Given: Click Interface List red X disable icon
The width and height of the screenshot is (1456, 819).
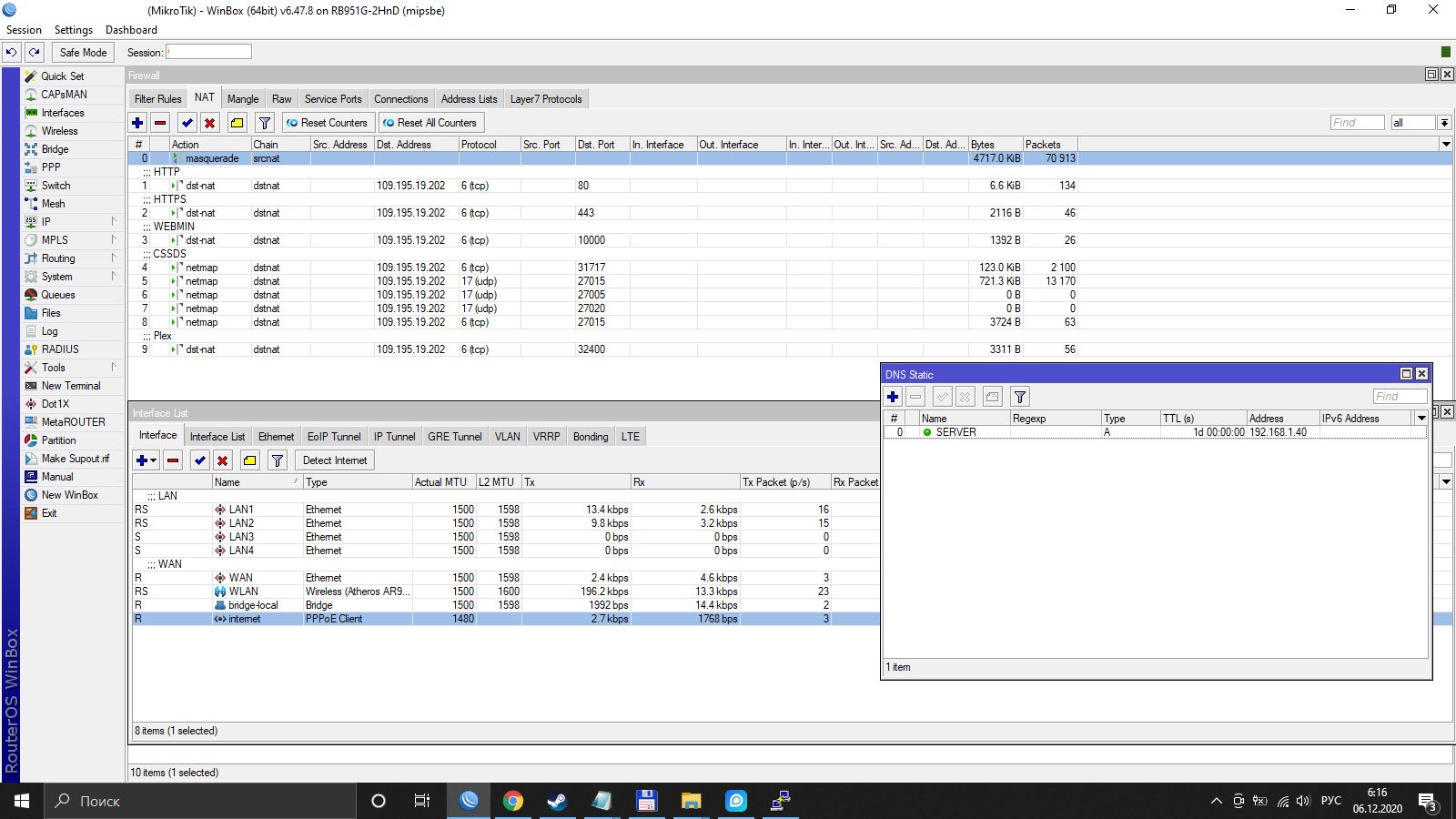Looking at the screenshot, I should pos(222,460).
